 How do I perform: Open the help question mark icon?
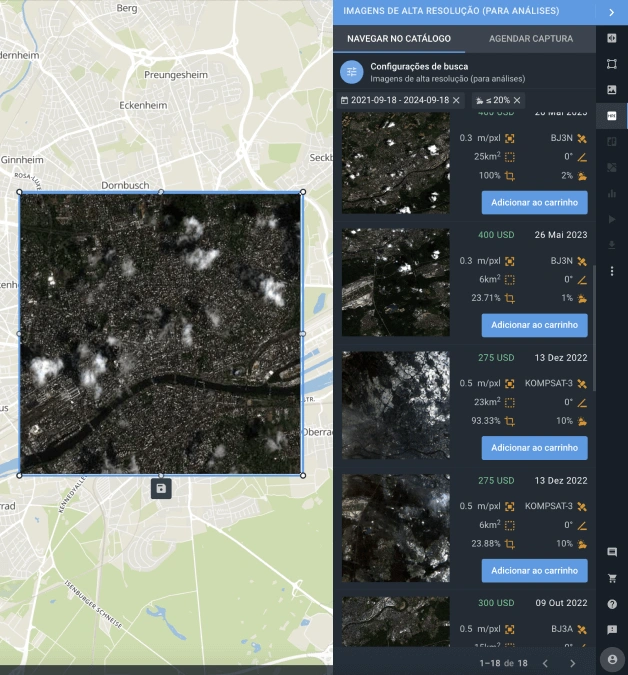click(x=612, y=604)
